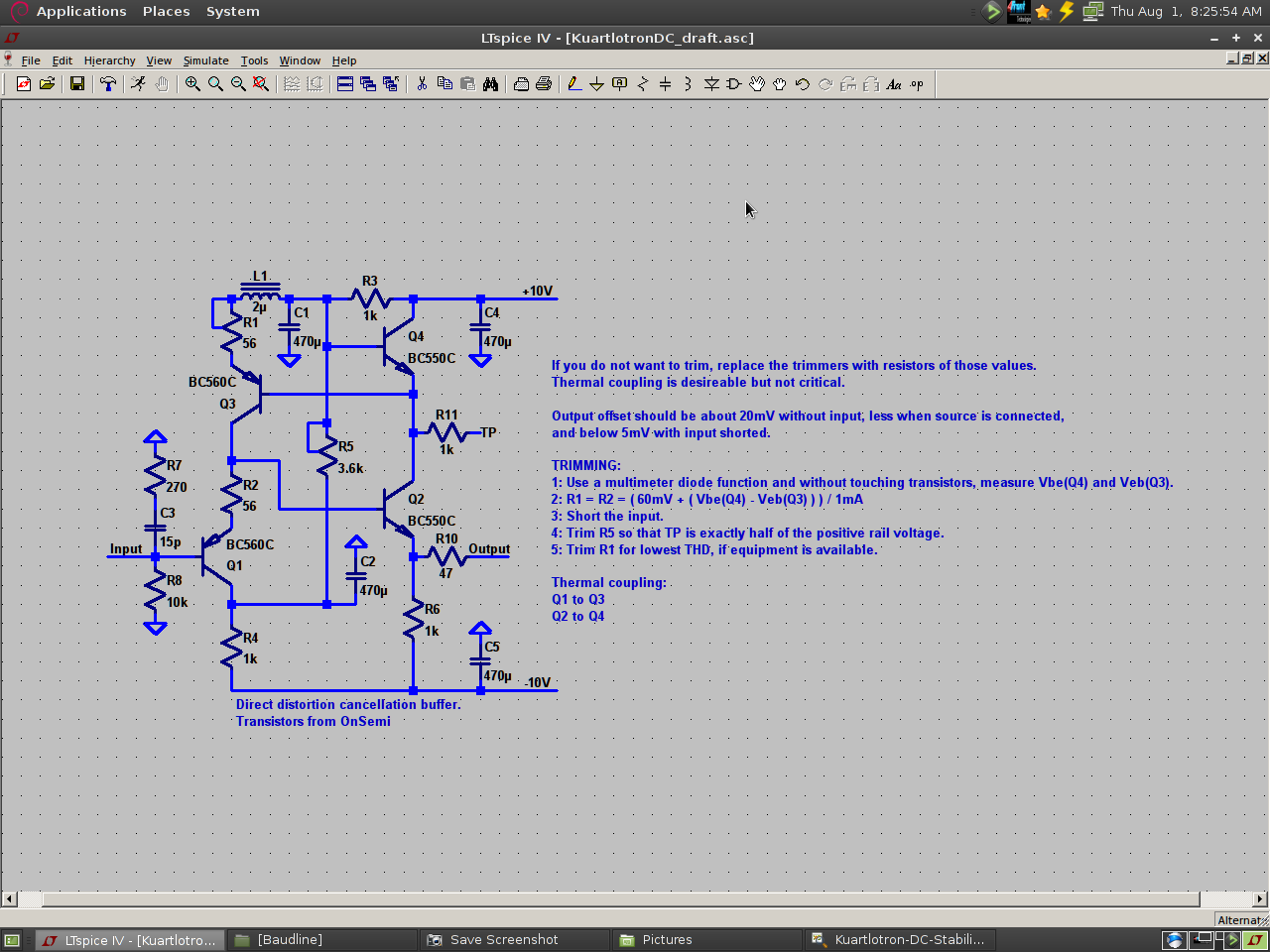
Task: Click the horizontal scrollbar left arrow
Action: click(9, 899)
